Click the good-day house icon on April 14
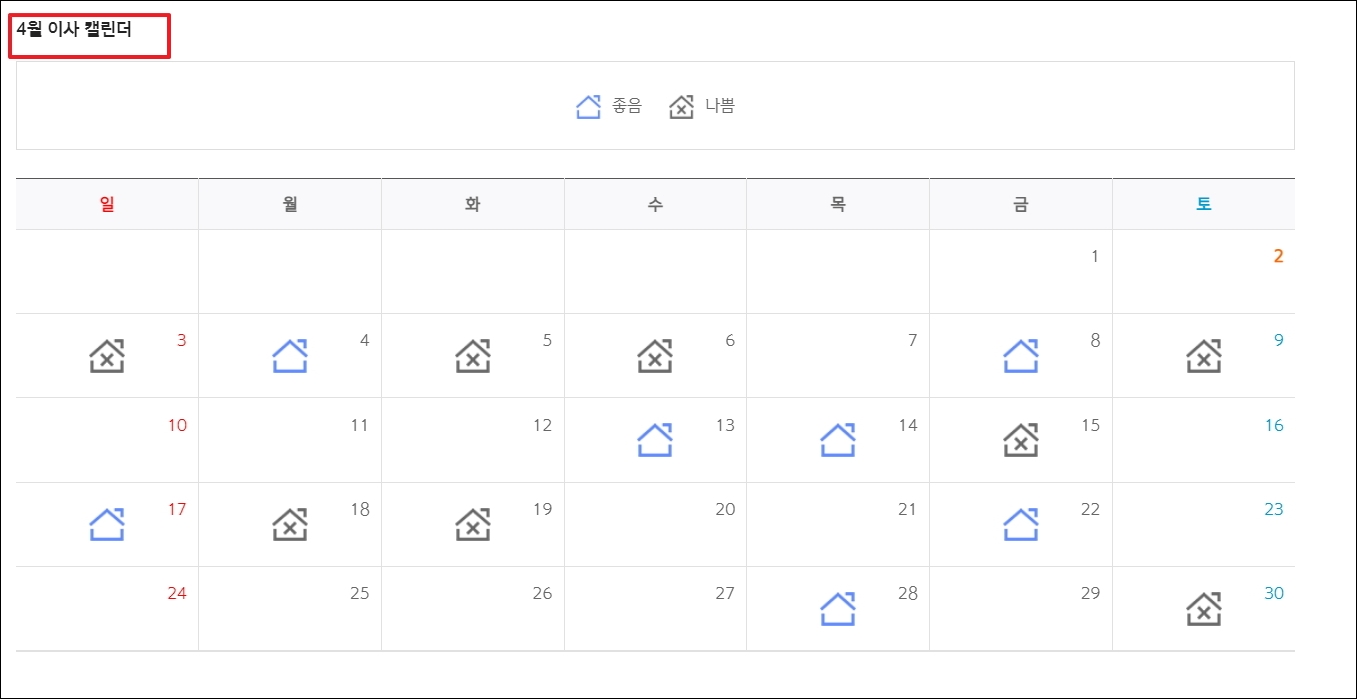 coord(838,440)
